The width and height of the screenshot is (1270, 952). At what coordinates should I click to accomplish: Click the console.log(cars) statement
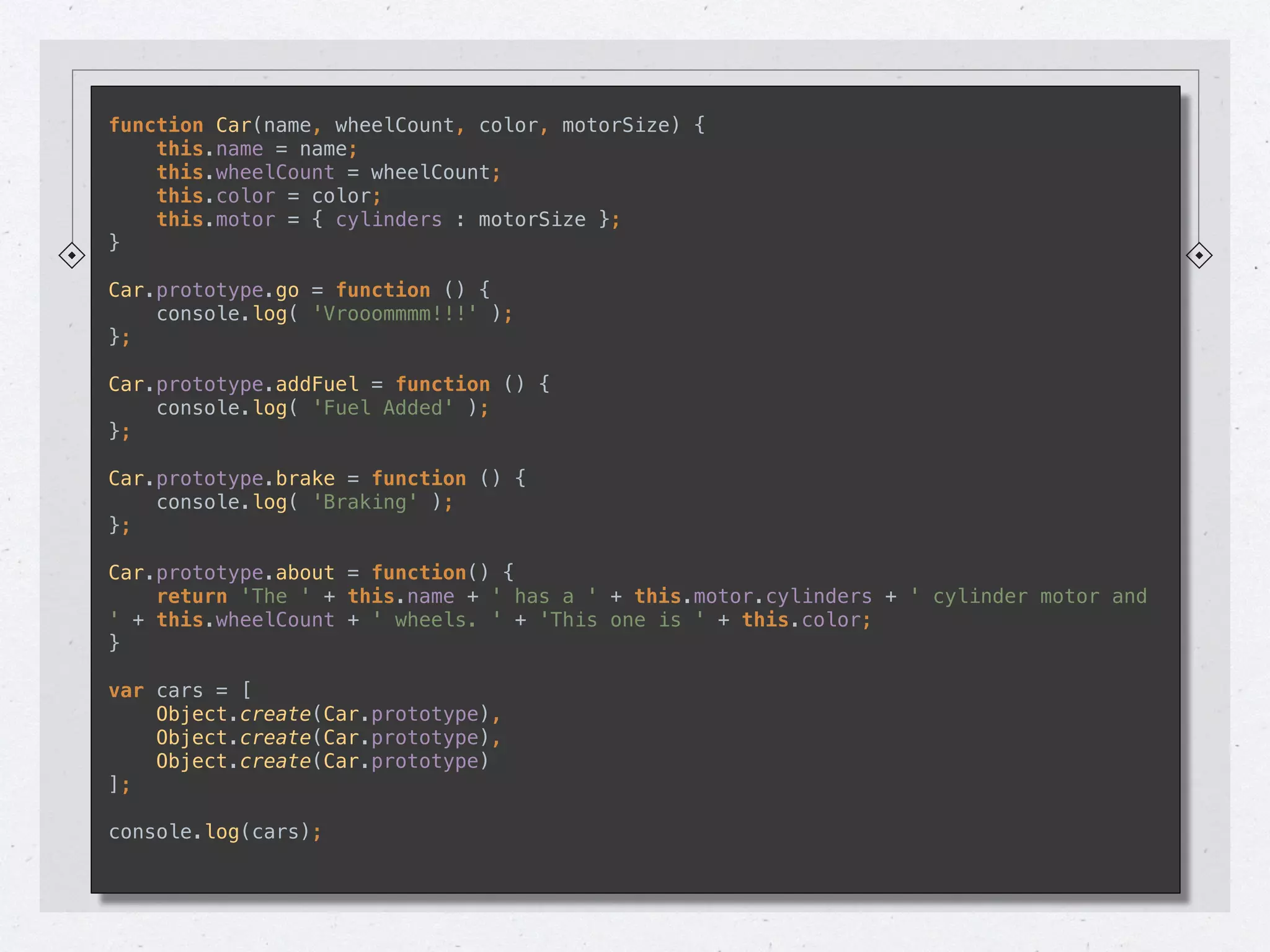coord(215,832)
